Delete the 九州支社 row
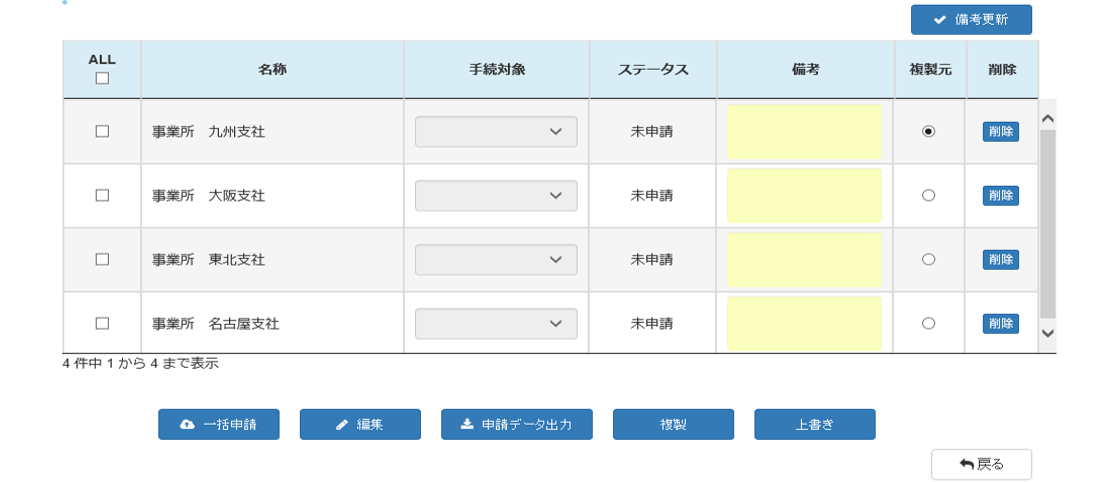Image resolution: width=1100 pixels, height=482 pixels. click(x=1000, y=132)
